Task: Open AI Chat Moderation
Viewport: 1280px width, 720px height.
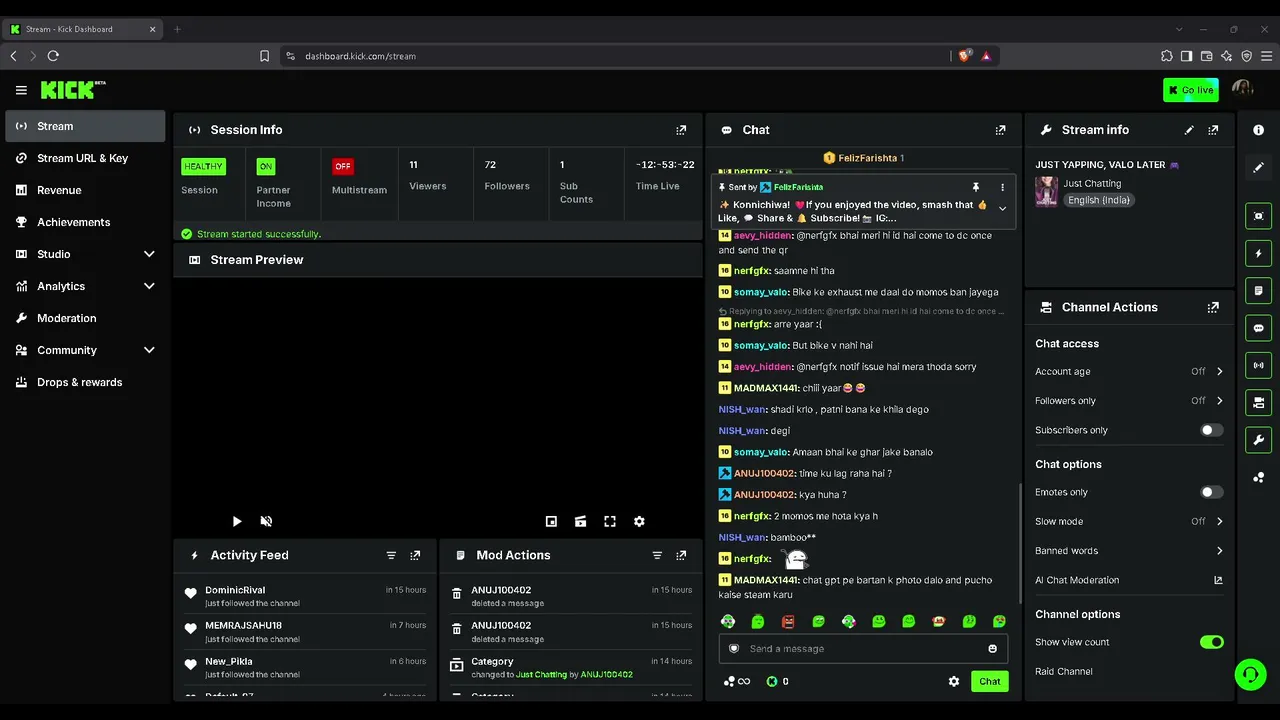Action: pos(1129,580)
